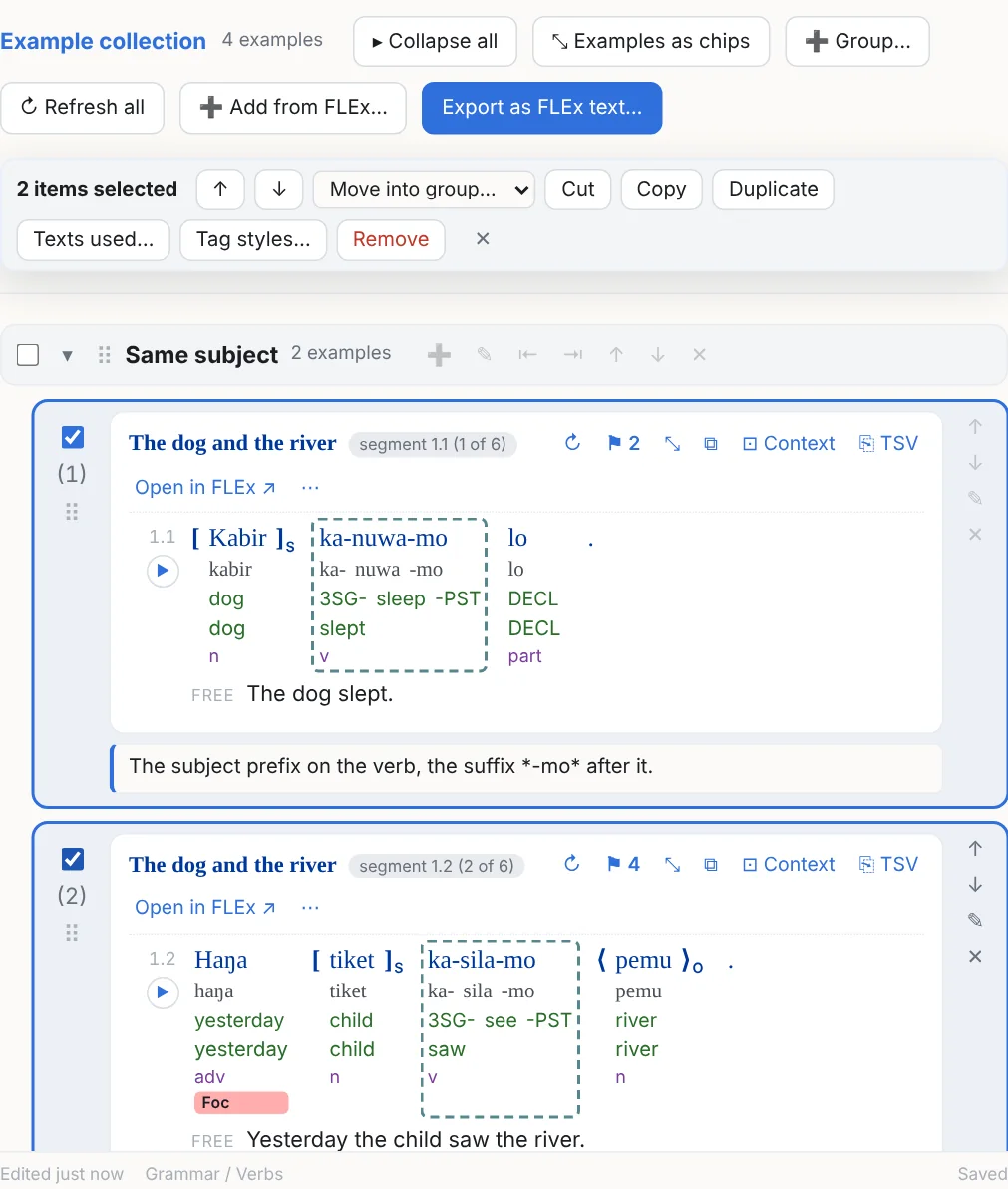The width and height of the screenshot is (1008, 1189).
Task: Edit example (1) with side pencil
Action: coord(975,498)
